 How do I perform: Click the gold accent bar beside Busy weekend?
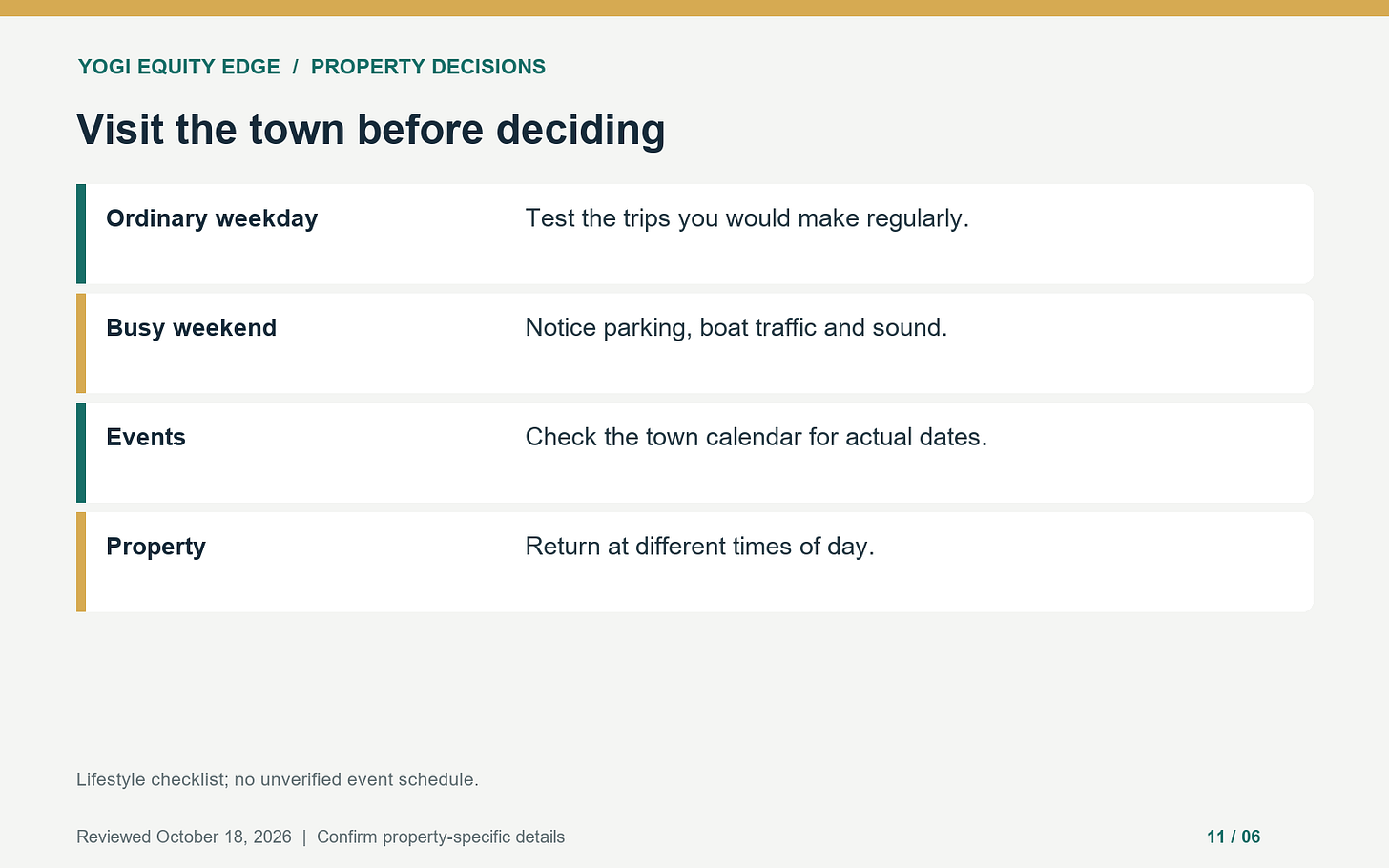(x=81, y=343)
